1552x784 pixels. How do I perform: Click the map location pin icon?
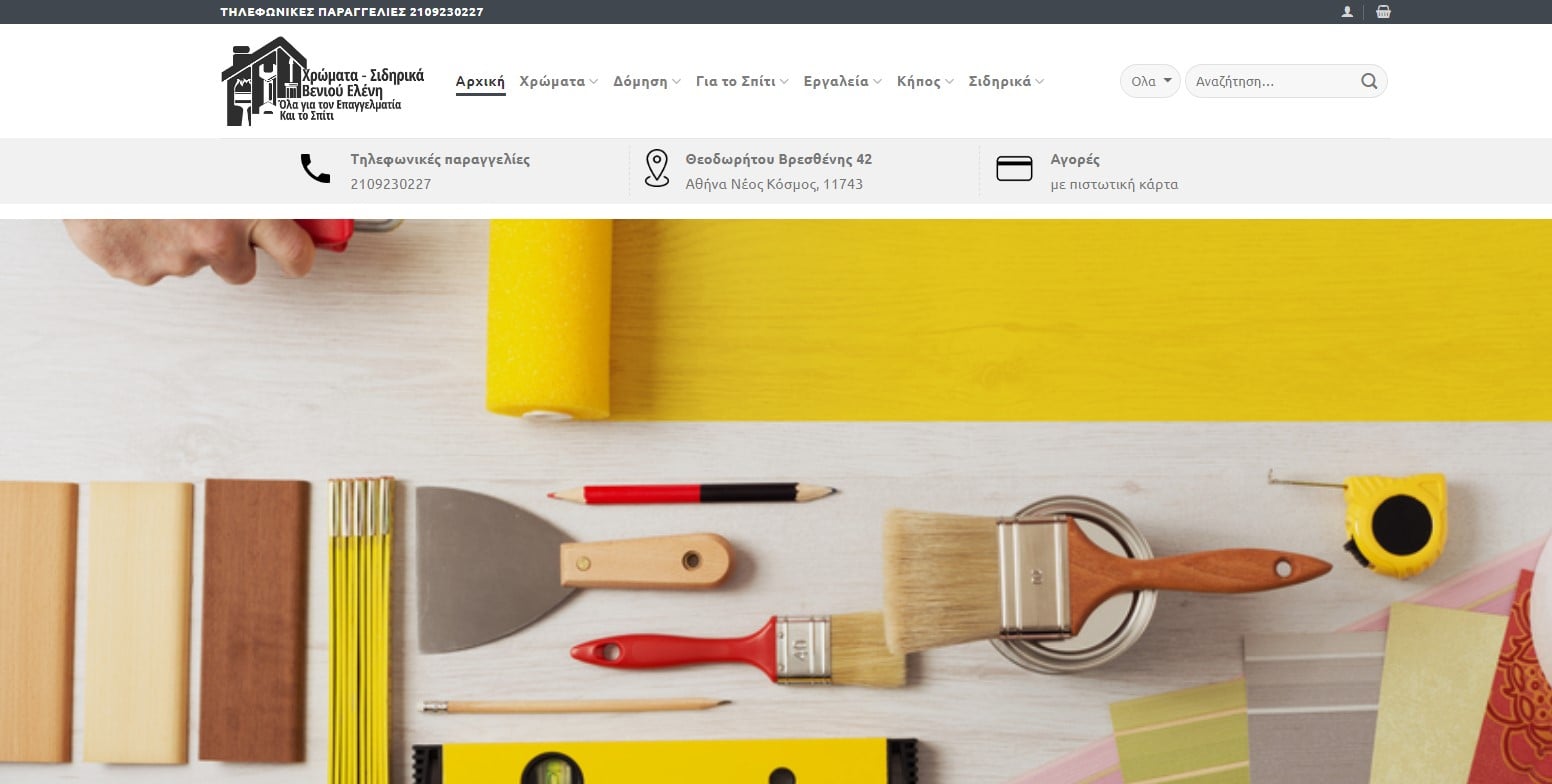tap(656, 168)
